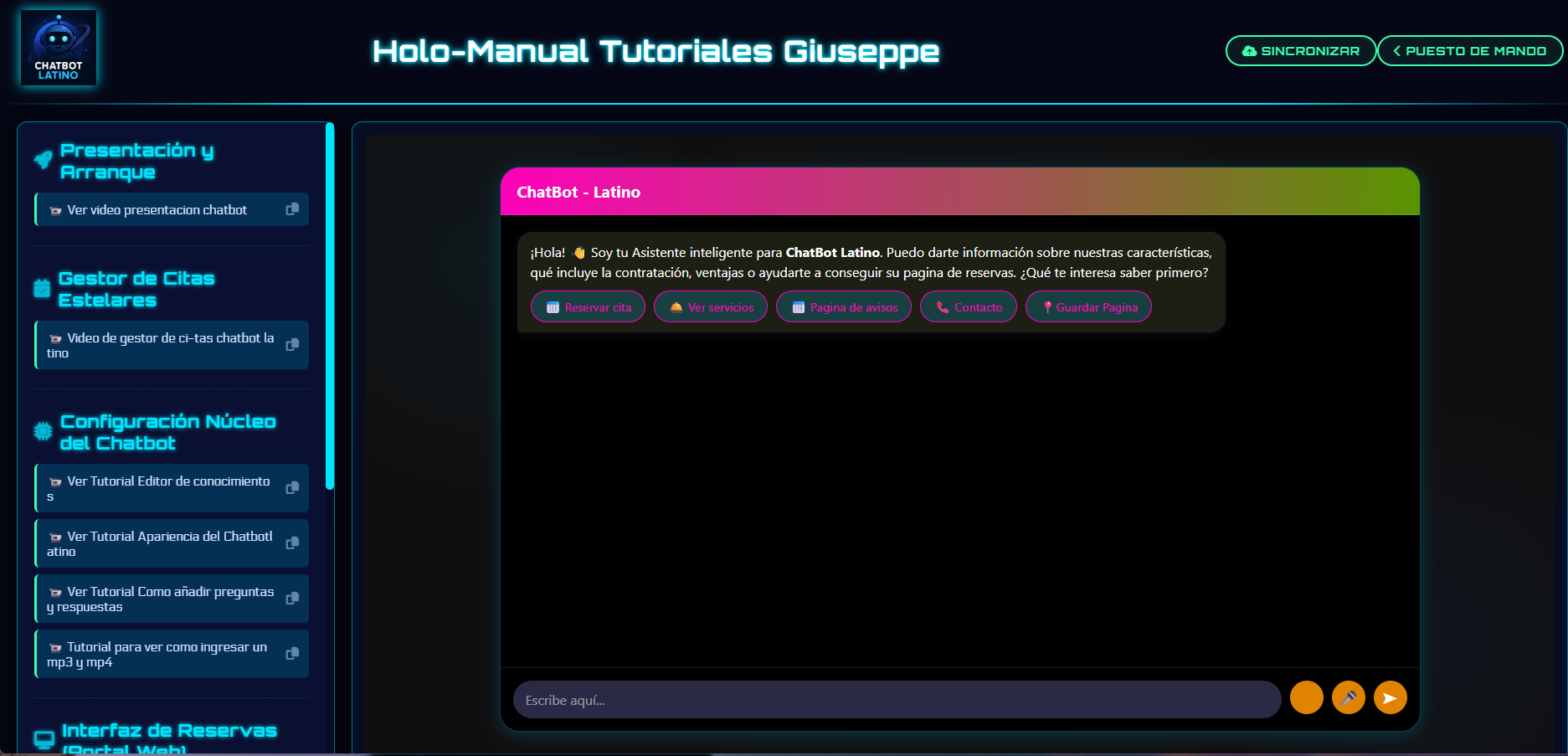Click the copy icon next to Ver video presentacion chatbot
The image size is (1568, 756).
click(292, 209)
